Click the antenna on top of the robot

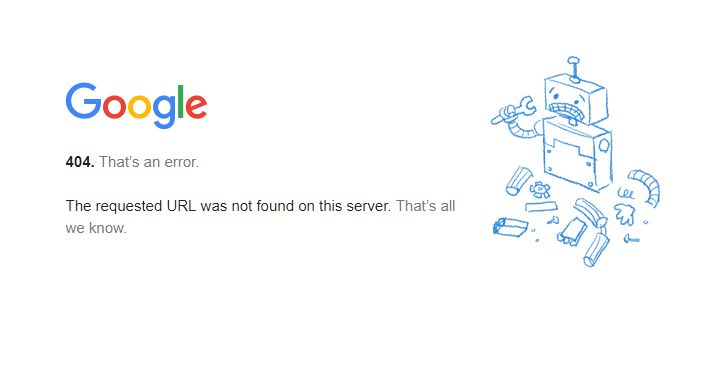pos(573,68)
